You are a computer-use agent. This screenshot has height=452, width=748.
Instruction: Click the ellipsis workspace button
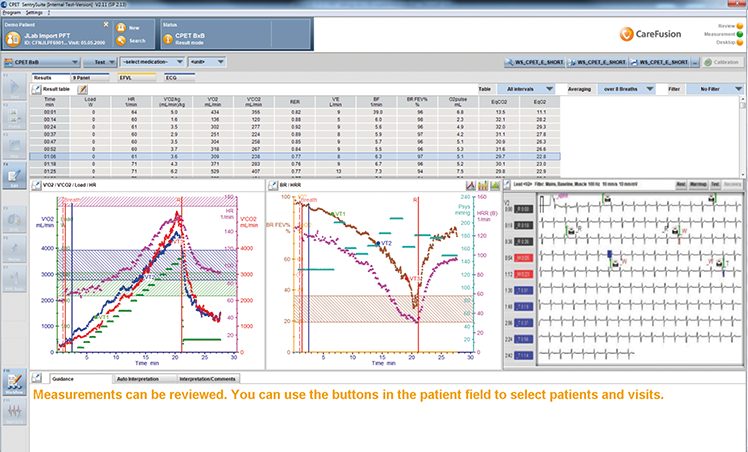695,62
